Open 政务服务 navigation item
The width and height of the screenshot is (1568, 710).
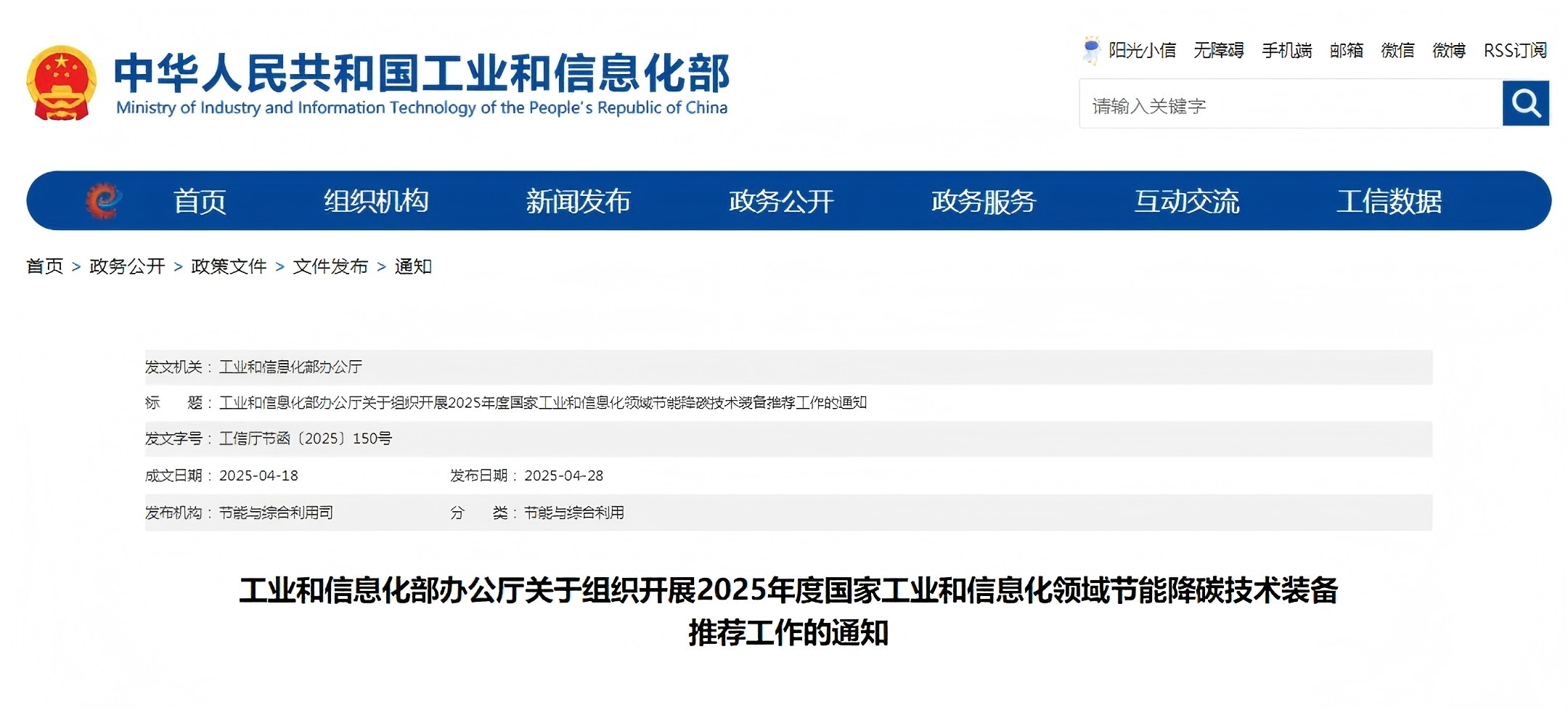(x=984, y=201)
